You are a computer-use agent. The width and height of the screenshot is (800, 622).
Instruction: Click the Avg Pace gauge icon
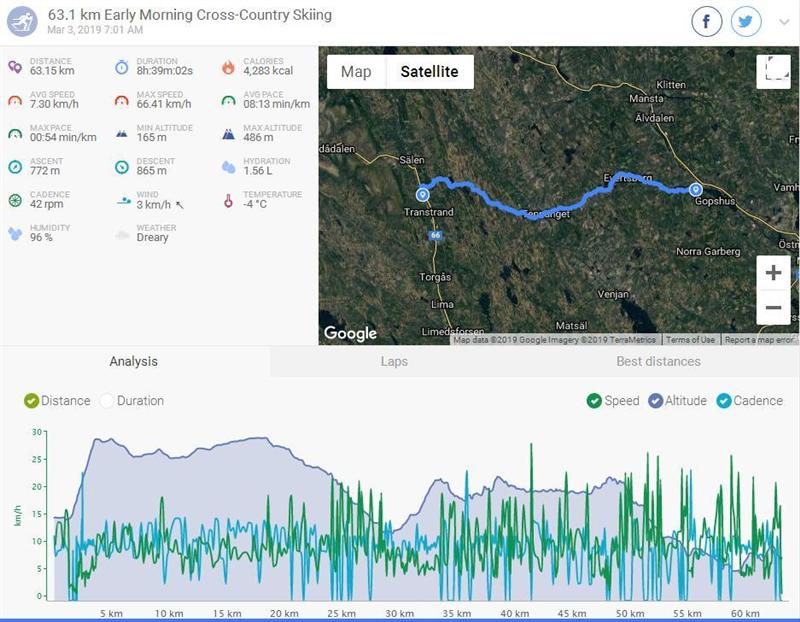coord(228,101)
